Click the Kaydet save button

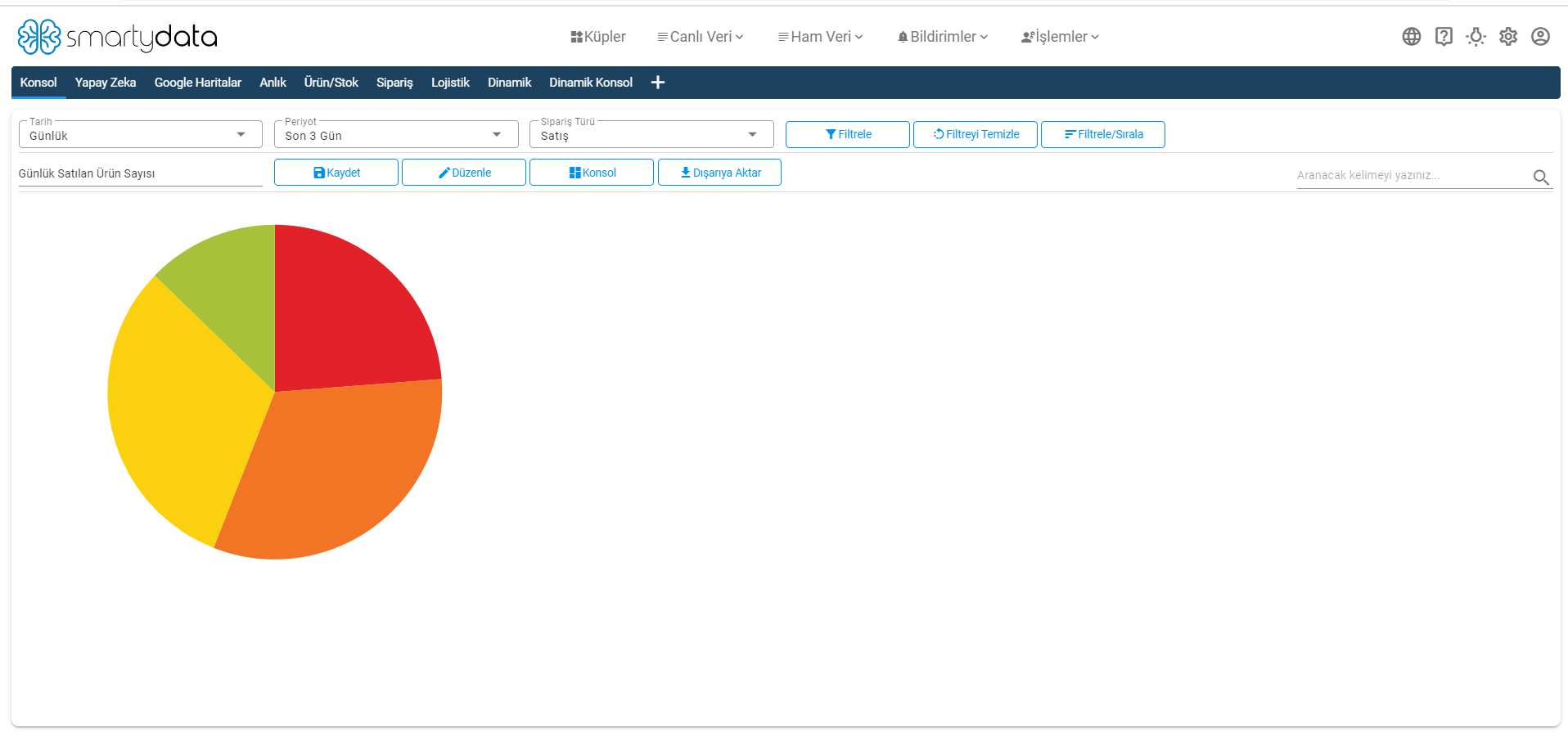336,173
